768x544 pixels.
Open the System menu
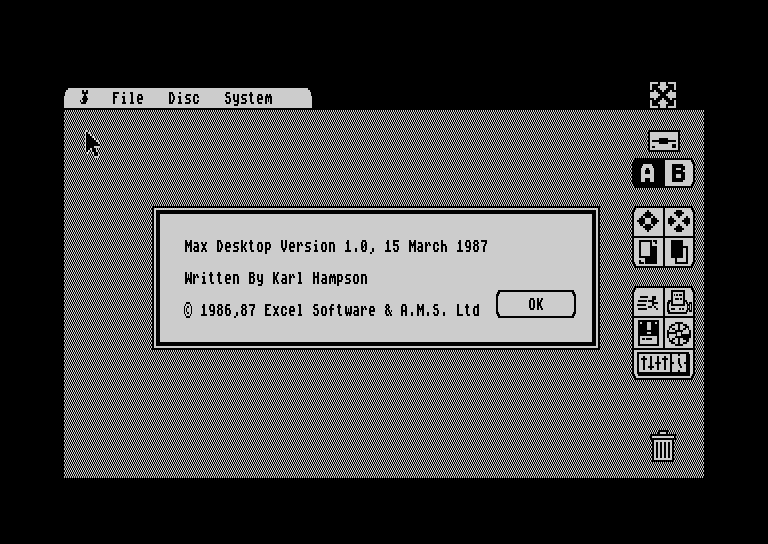(x=248, y=98)
